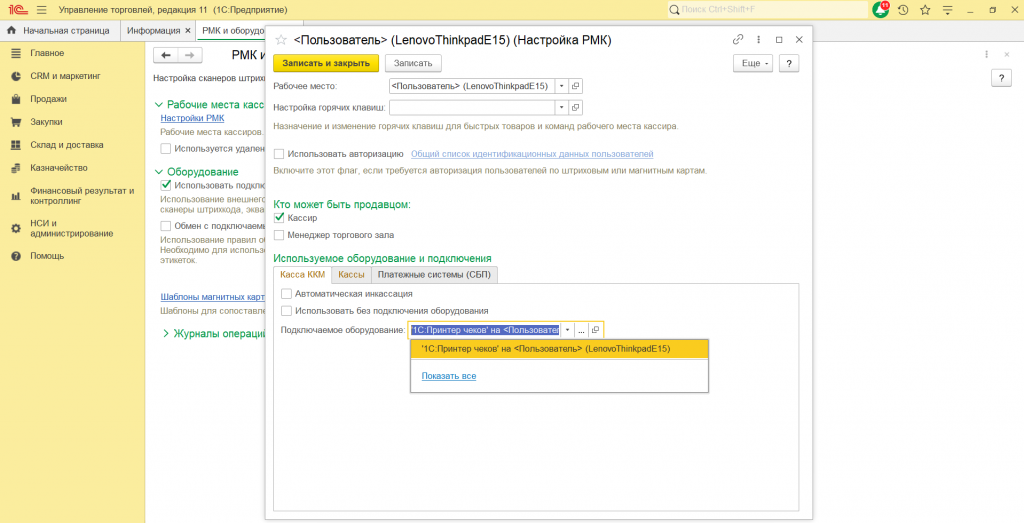The image size is (1024, 523).
Task: Open hotkey settings item icon
Action: pos(576,107)
